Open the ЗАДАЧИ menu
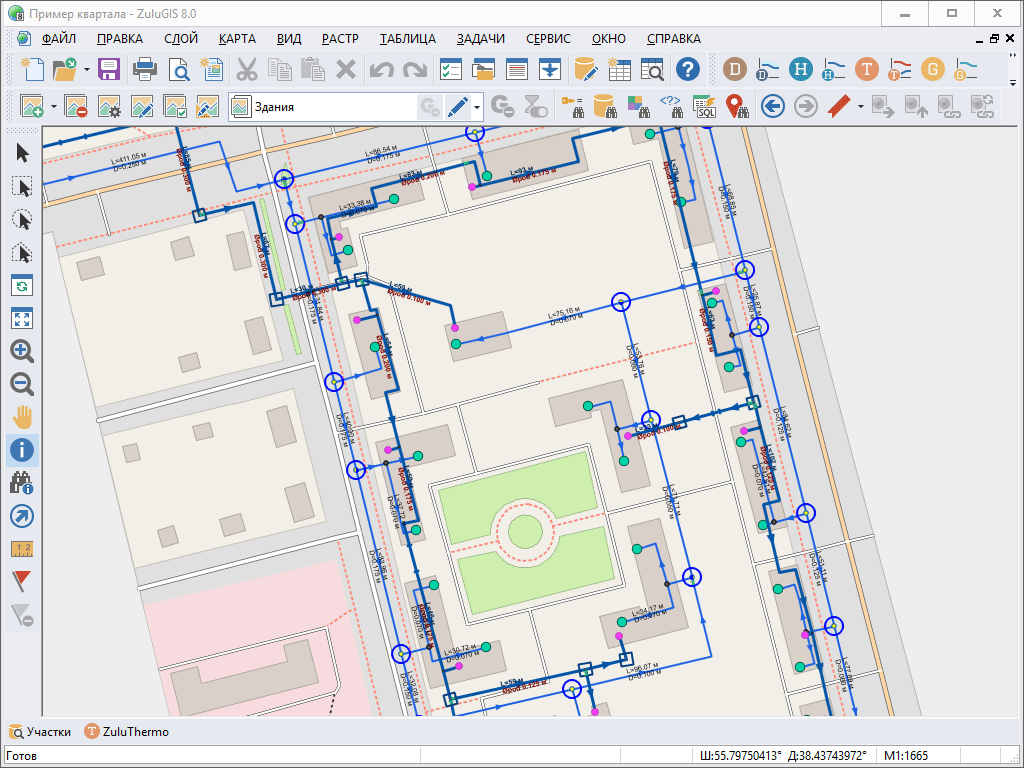1024x768 pixels. (x=481, y=39)
